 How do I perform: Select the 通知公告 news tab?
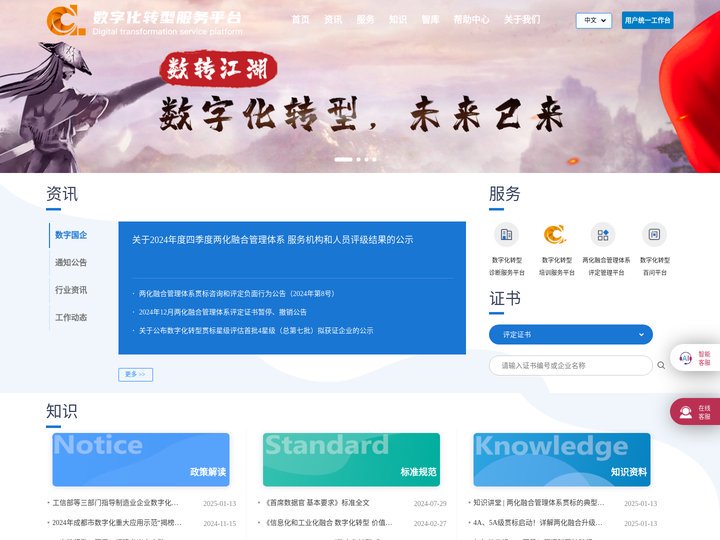pos(71,262)
